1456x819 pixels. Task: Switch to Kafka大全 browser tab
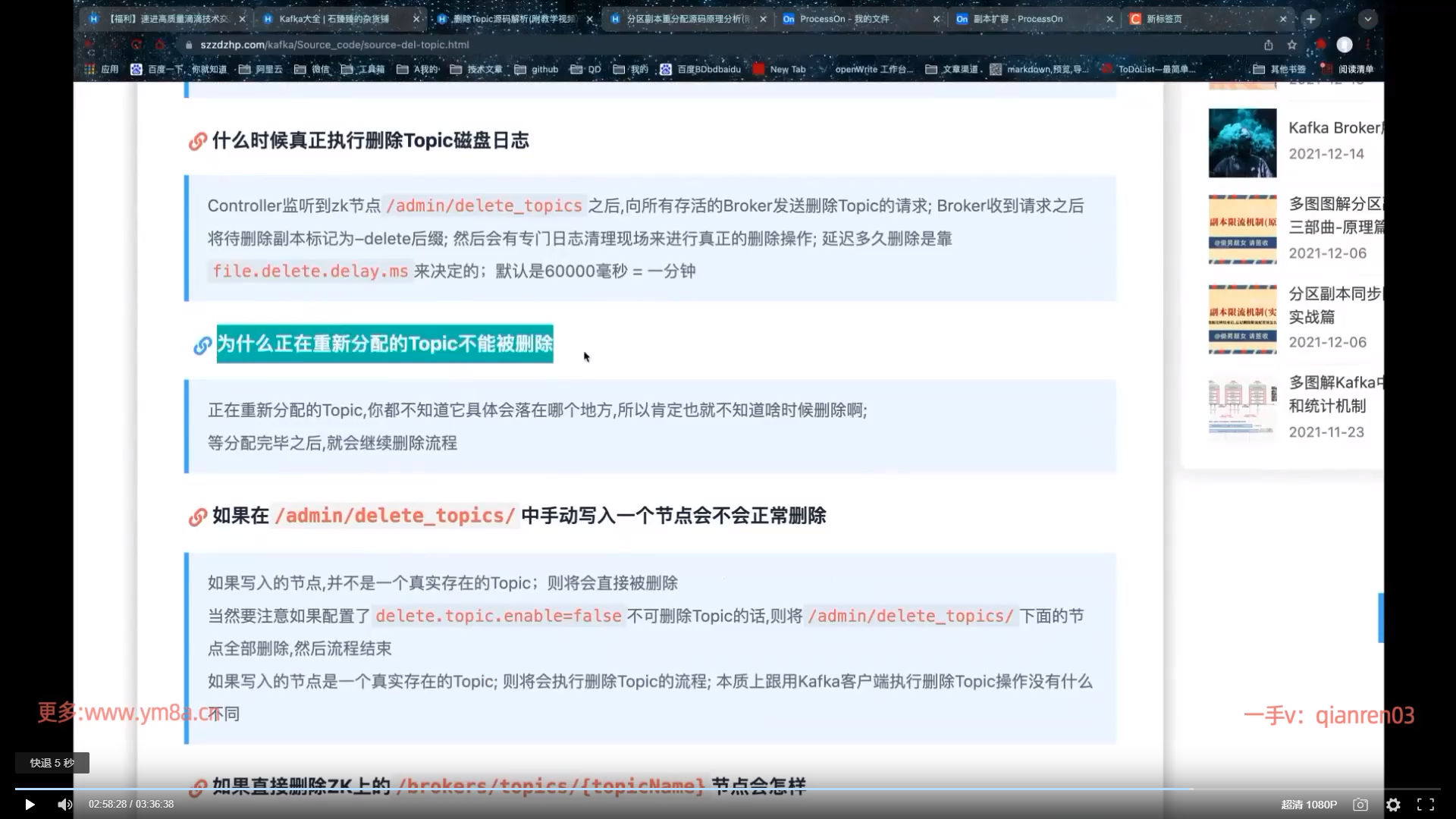click(334, 19)
